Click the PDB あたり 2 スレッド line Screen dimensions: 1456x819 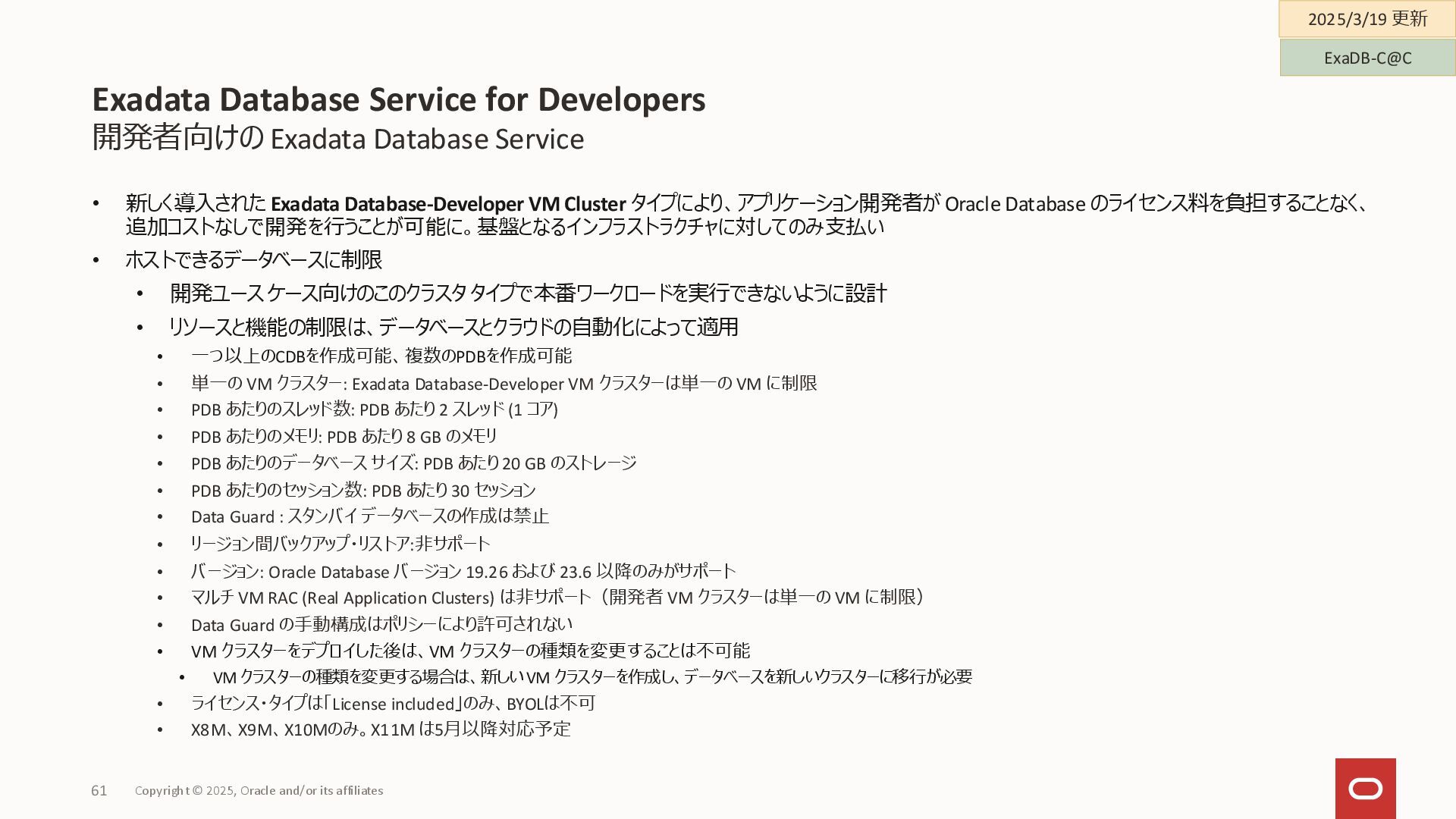(374, 409)
